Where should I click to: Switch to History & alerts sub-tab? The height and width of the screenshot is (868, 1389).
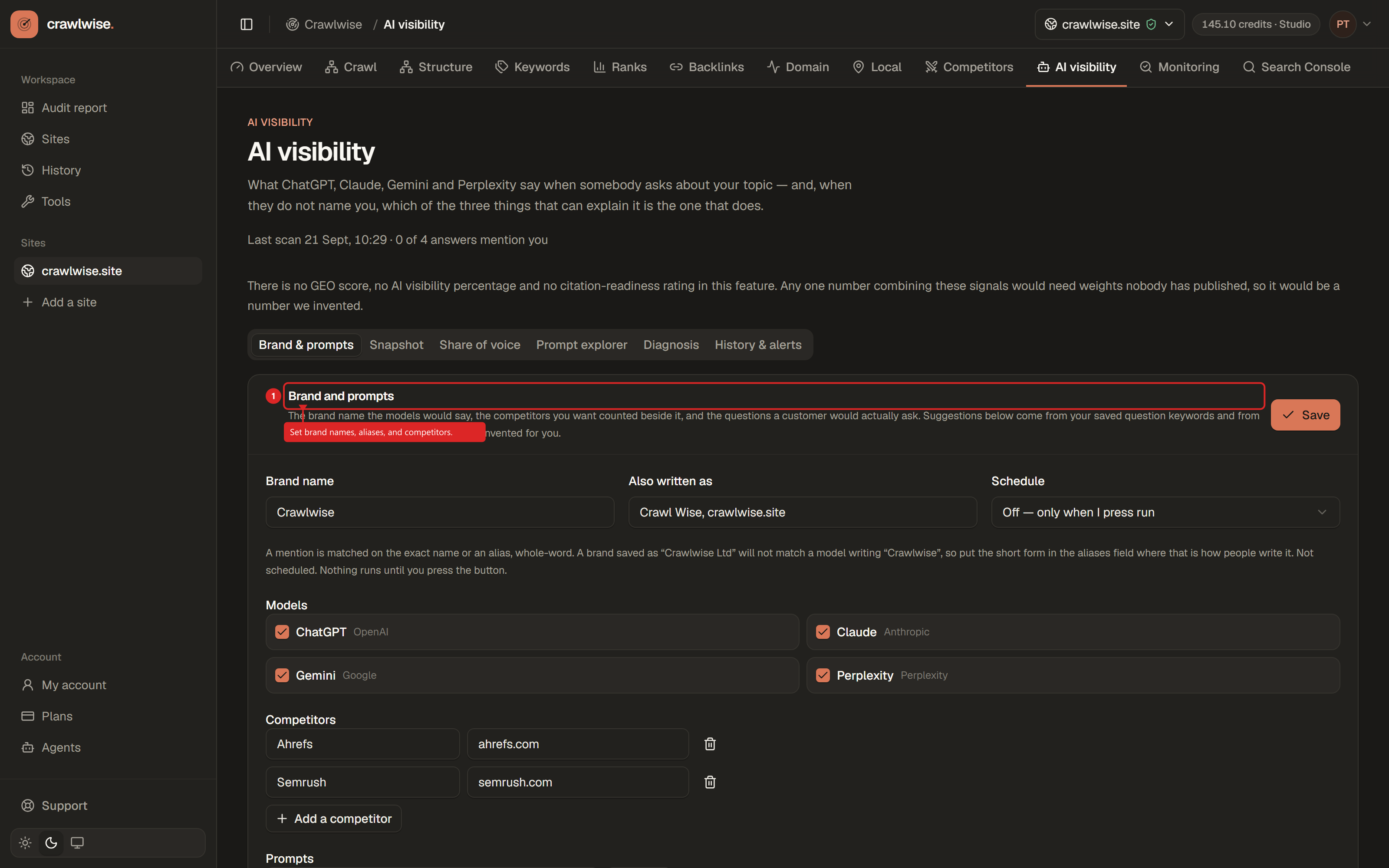point(757,345)
